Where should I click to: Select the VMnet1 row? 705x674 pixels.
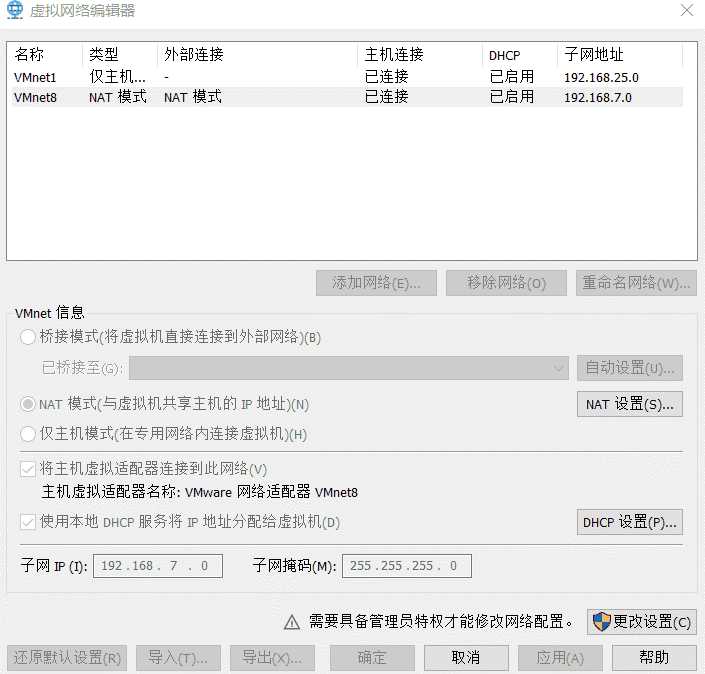point(347,77)
